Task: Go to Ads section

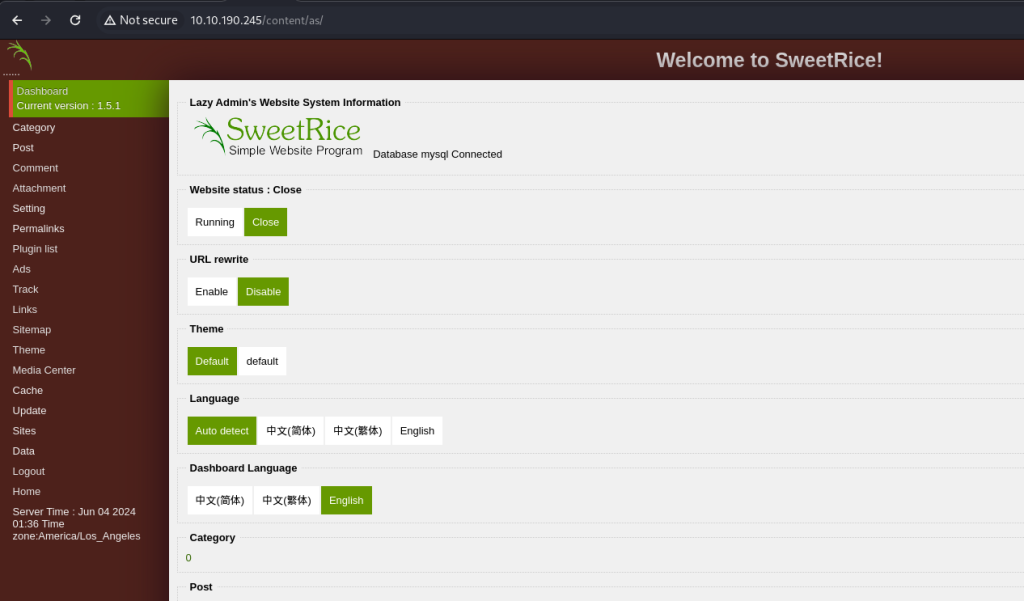Action: (x=22, y=269)
